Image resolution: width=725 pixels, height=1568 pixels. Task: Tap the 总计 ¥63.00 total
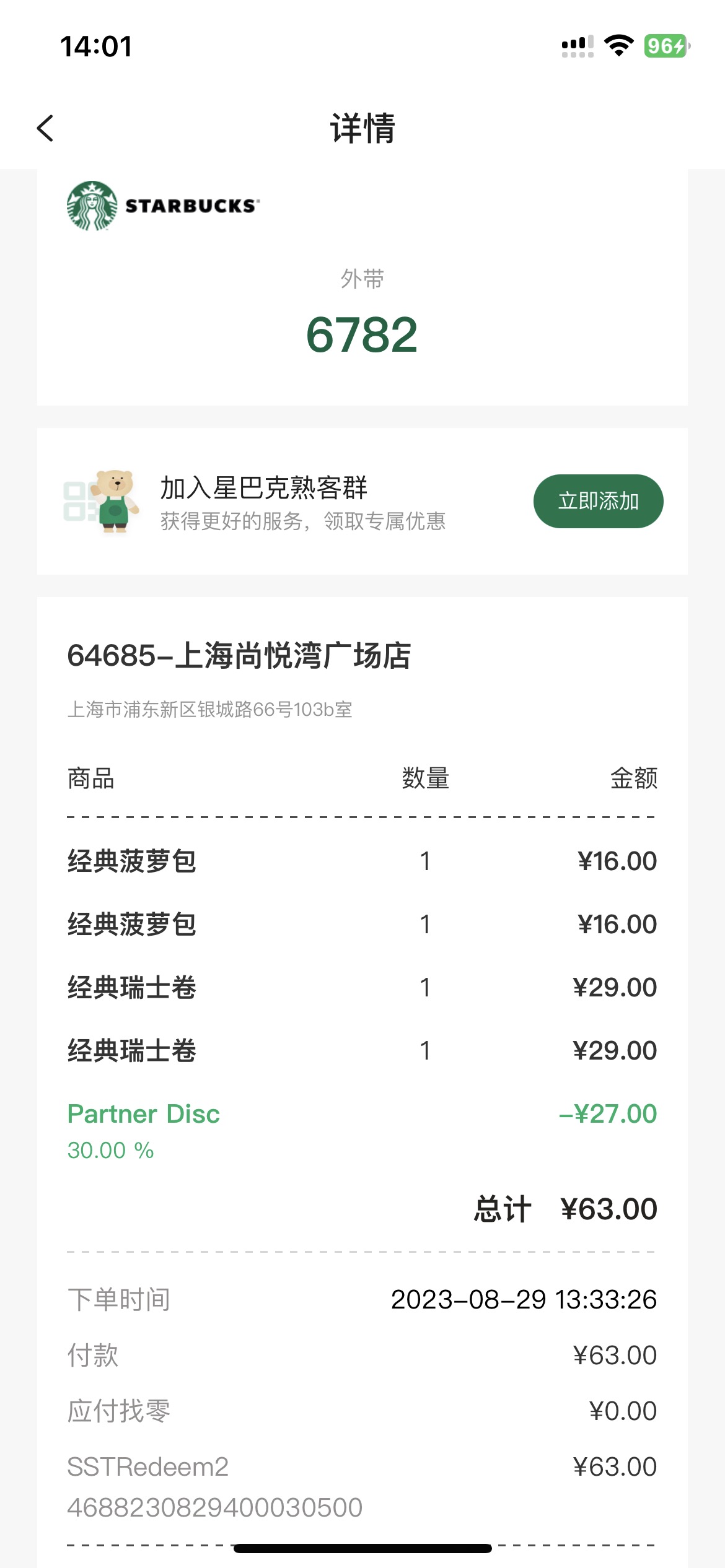(565, 1209)
